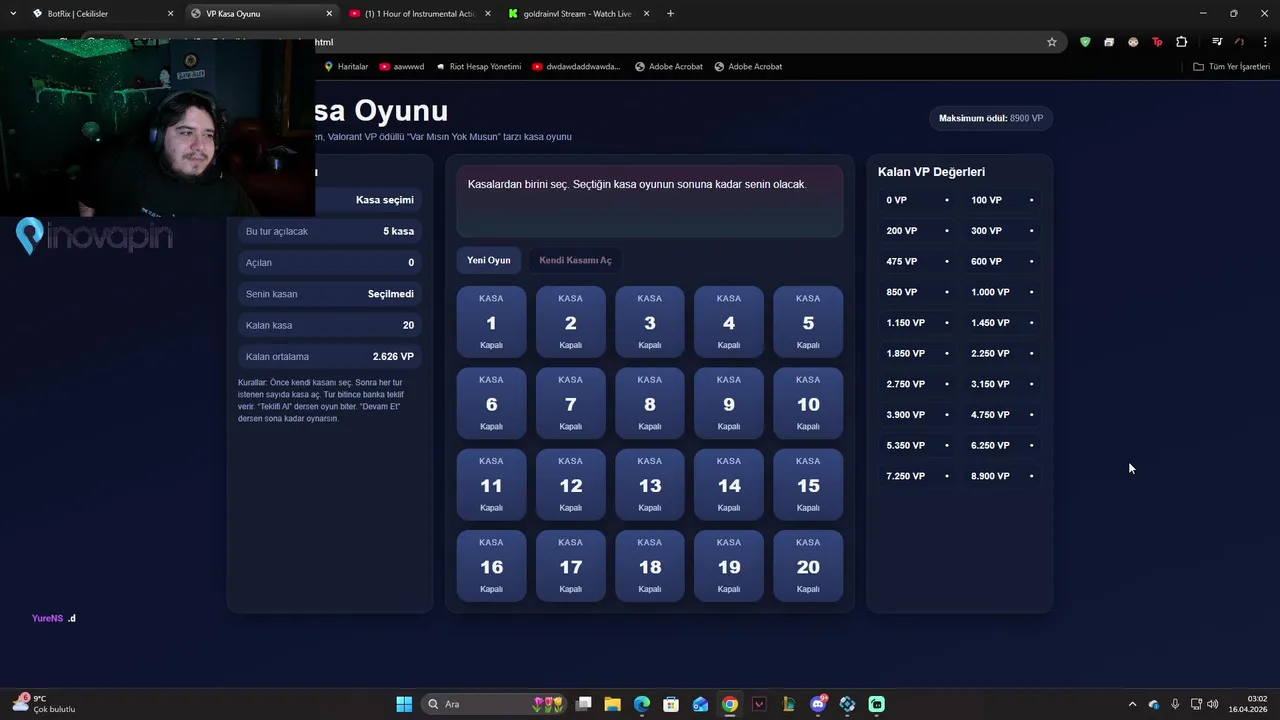Open Discord from the taskbar

pyautogui.click(x=818, y=704)
